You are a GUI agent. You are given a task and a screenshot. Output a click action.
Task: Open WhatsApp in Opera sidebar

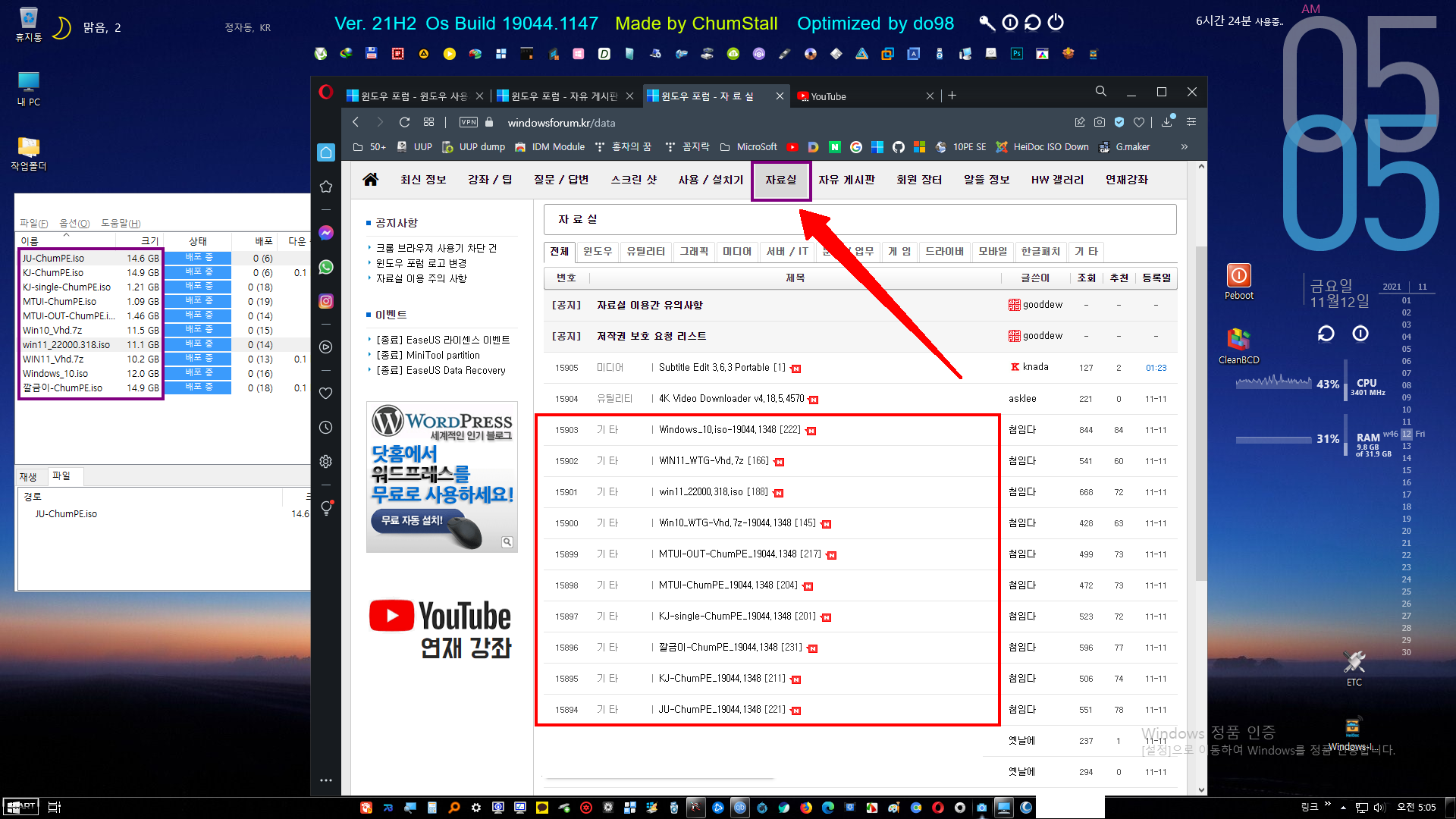click(x=326, y=267)
